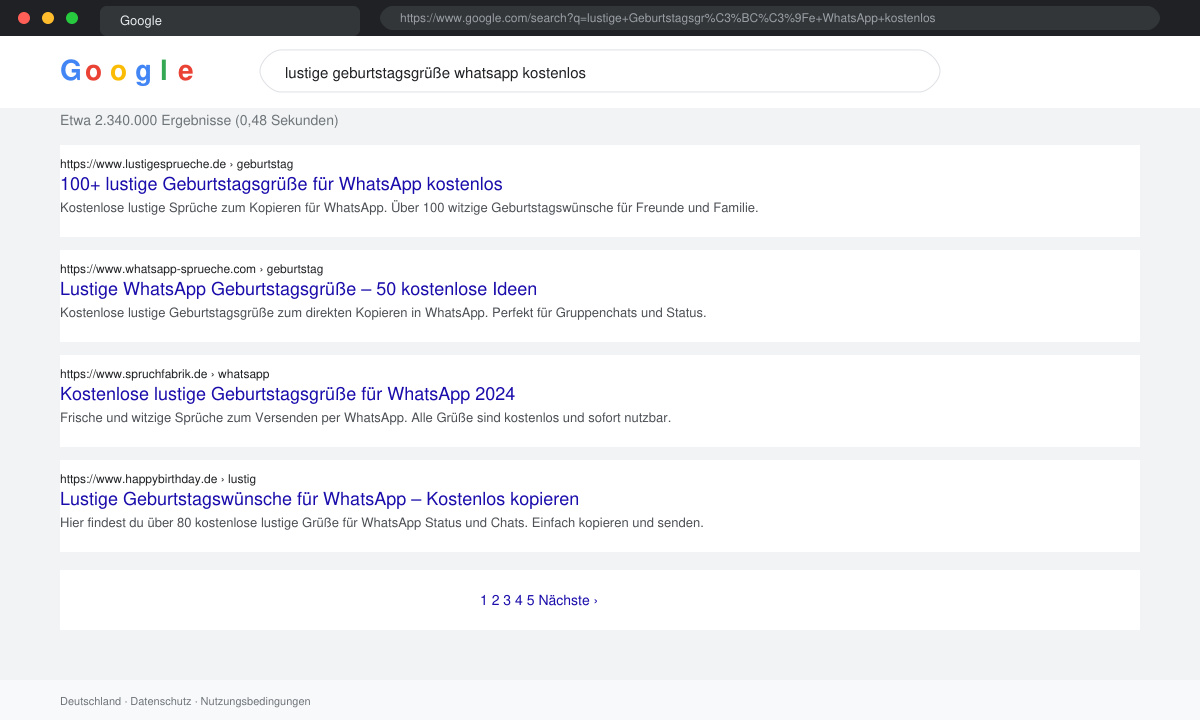Select the Google browser tab

(230, 20)
